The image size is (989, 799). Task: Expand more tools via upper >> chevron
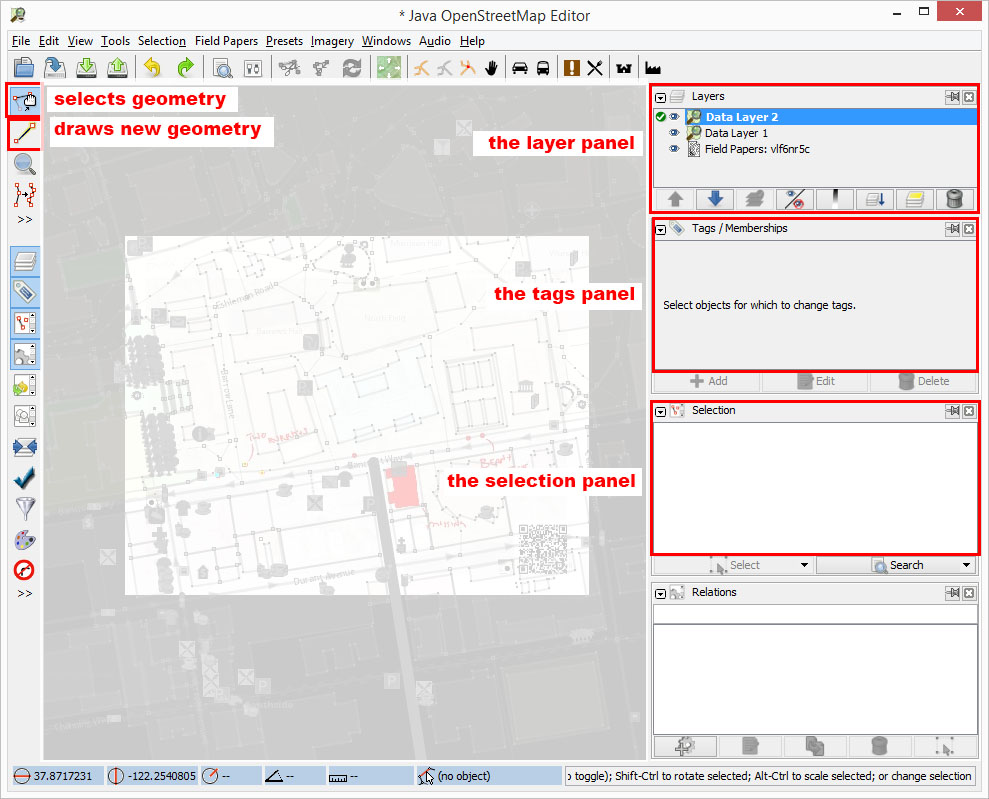[x=25, y=219]
